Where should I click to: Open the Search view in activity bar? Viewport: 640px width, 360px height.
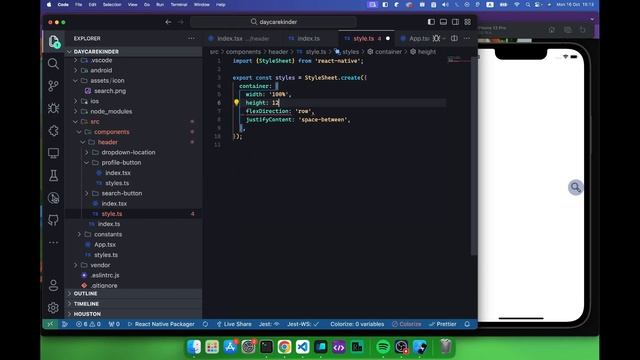click(53, 64)
